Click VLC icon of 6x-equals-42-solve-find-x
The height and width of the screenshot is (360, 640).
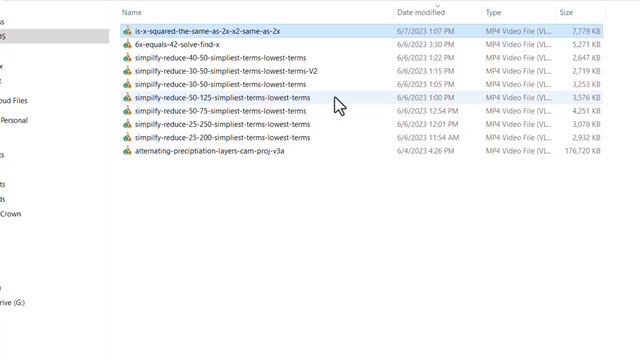pyautogui.click(x=127, y=44)
